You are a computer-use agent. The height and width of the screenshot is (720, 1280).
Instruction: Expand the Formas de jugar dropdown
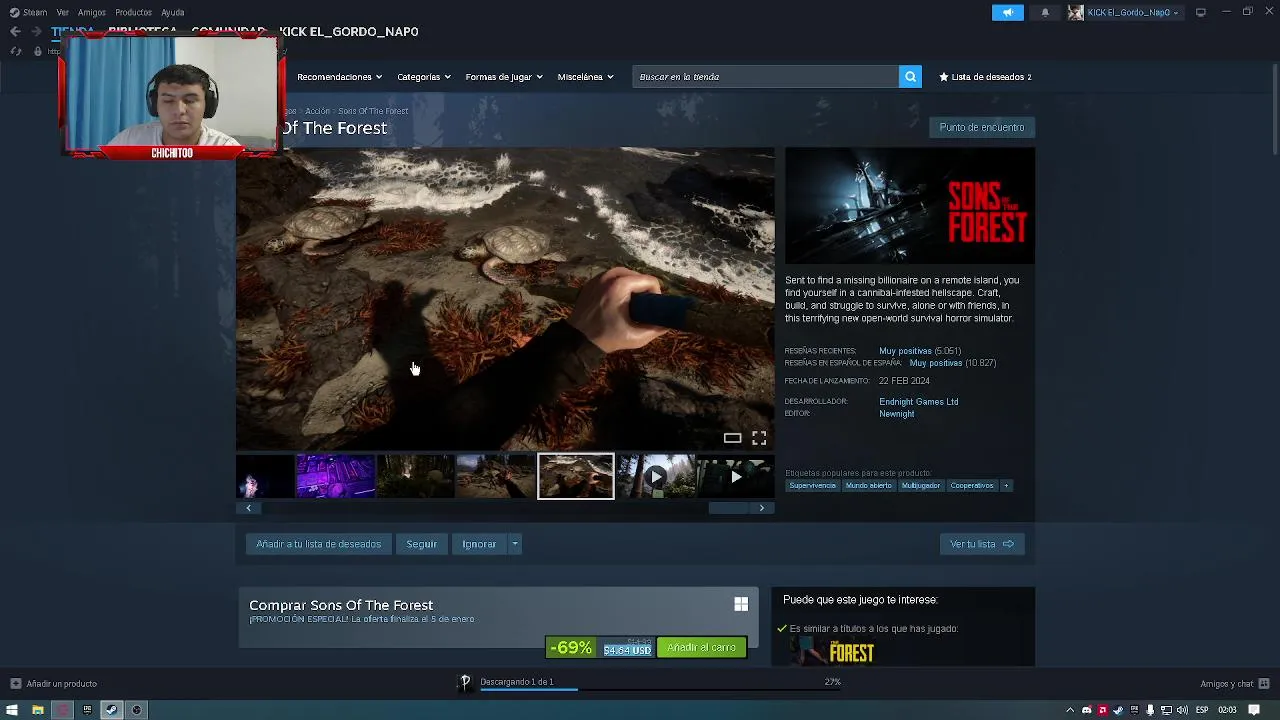point(504,77)
